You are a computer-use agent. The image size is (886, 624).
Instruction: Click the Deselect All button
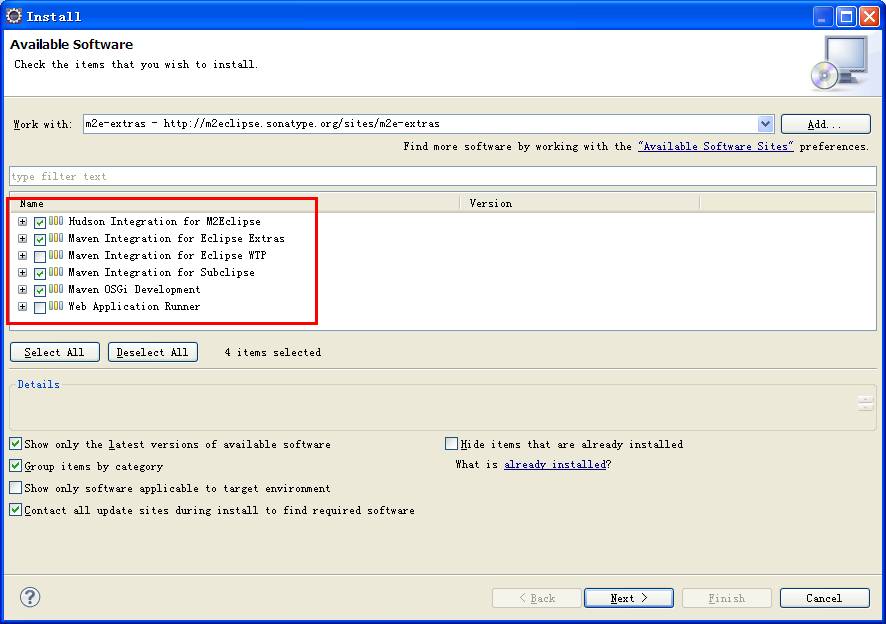tap(153, 352)
